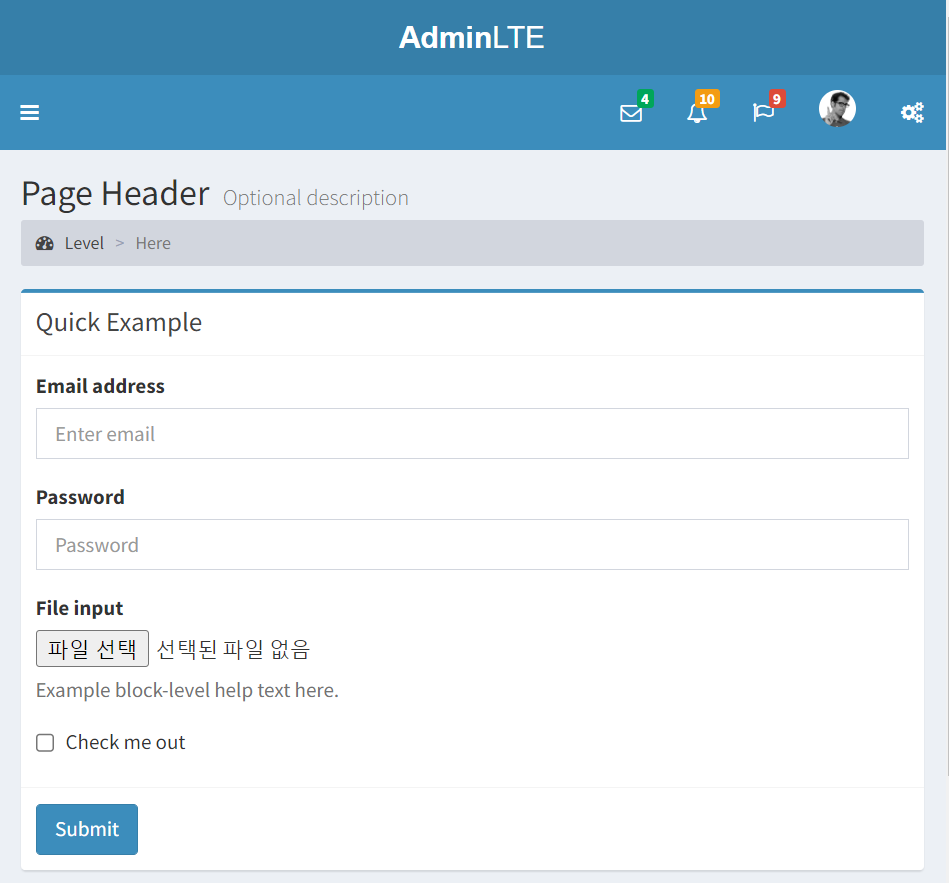949x883 pixels.
Task: Tick the Check me out checkbox
Action: tap(45, 743)
